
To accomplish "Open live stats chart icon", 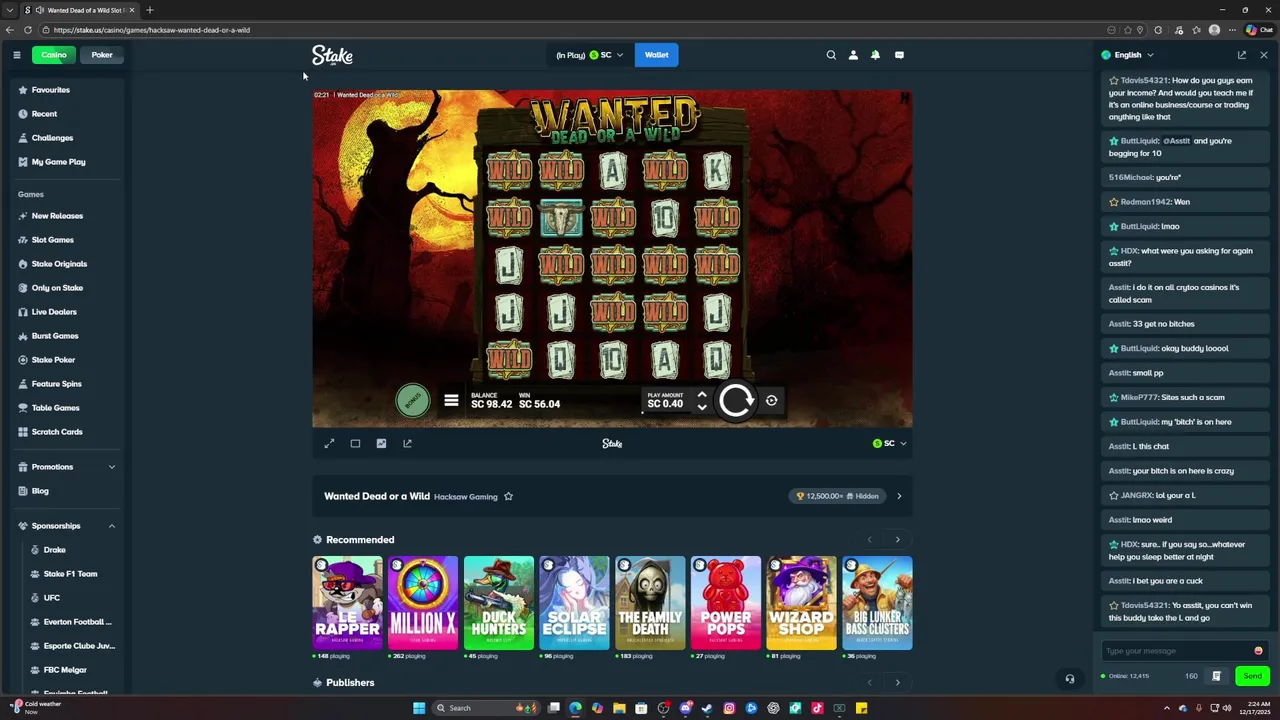I will coord(381,443).
